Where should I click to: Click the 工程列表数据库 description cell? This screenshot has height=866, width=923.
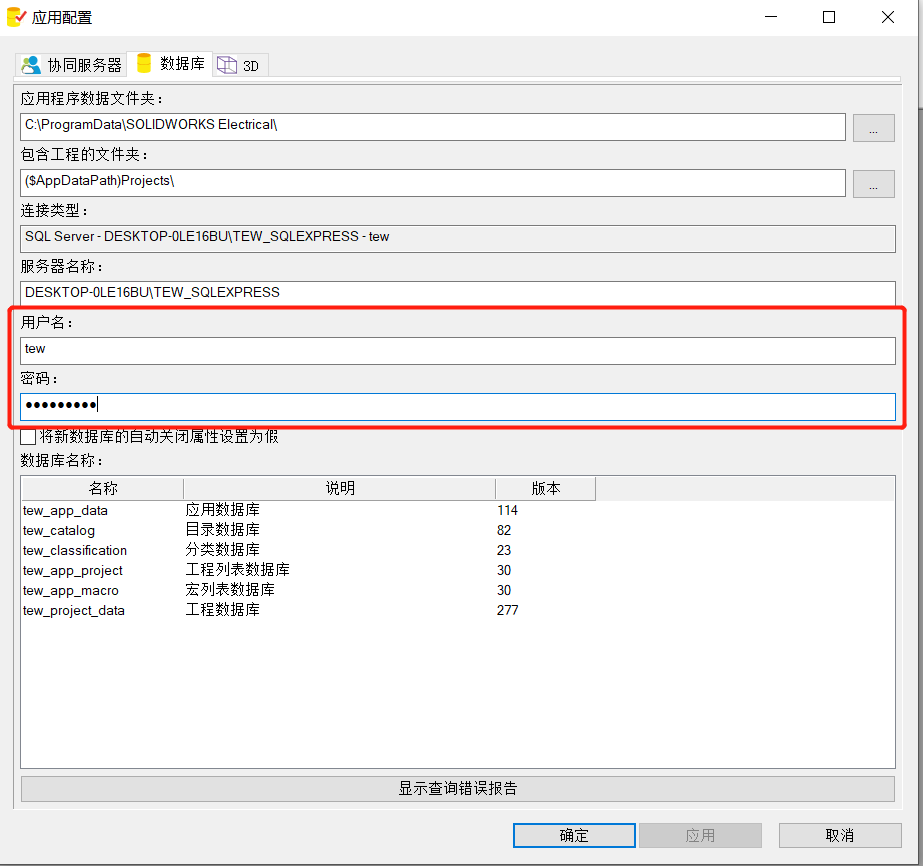238,570
